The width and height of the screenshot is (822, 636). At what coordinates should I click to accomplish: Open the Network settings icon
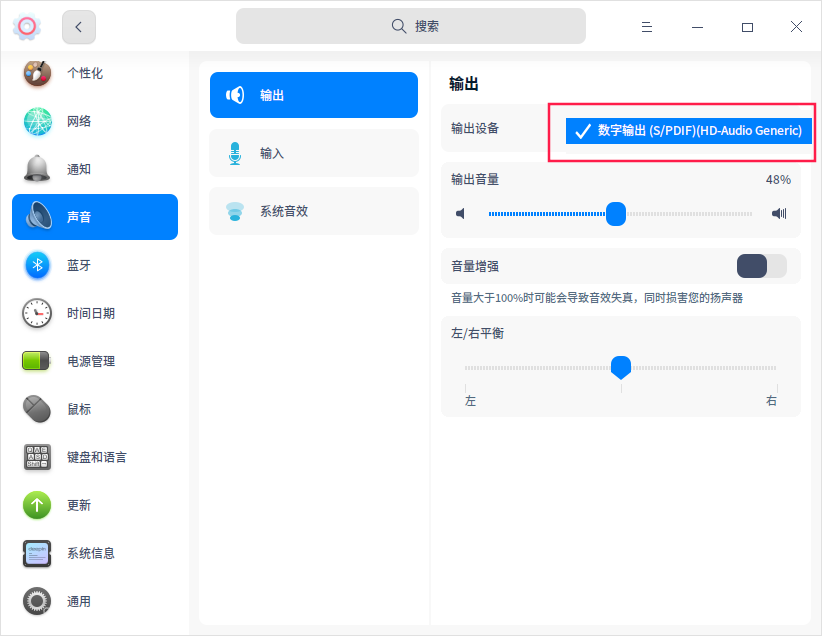tap(37, 121)
